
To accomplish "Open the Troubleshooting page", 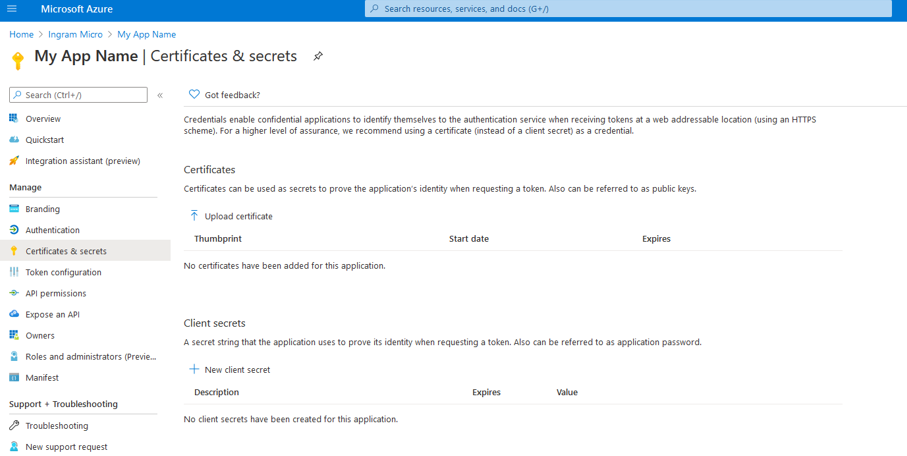I will click(x=57, y=425).
